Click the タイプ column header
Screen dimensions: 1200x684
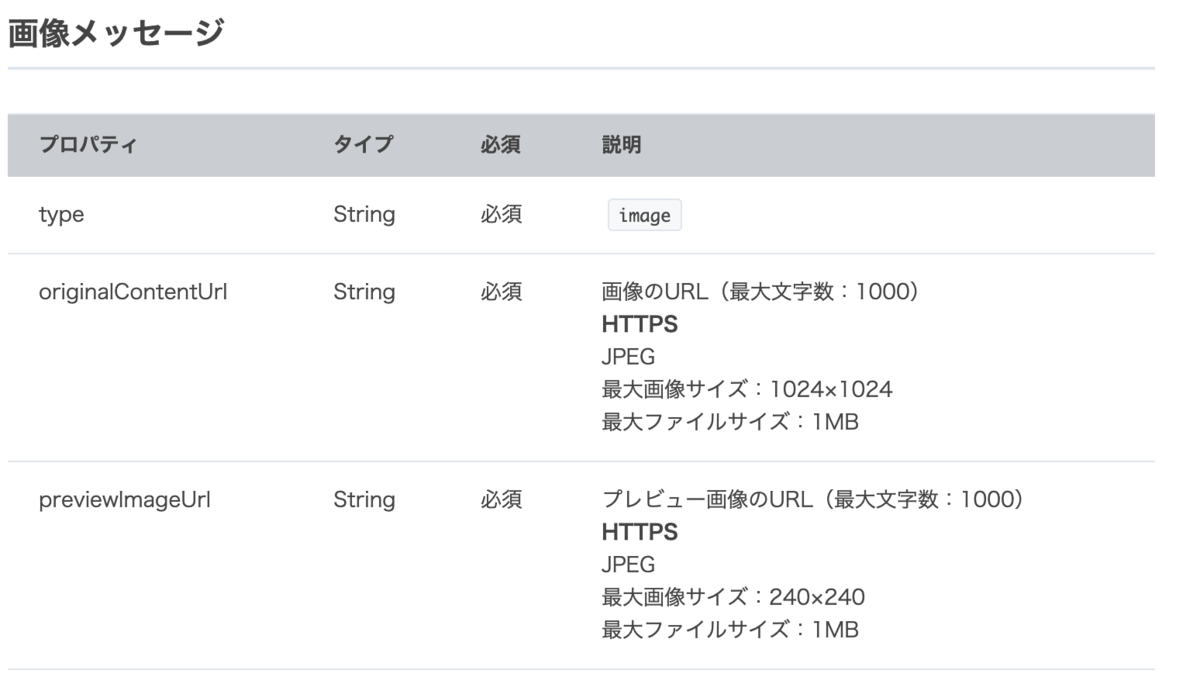coord(362,145)
